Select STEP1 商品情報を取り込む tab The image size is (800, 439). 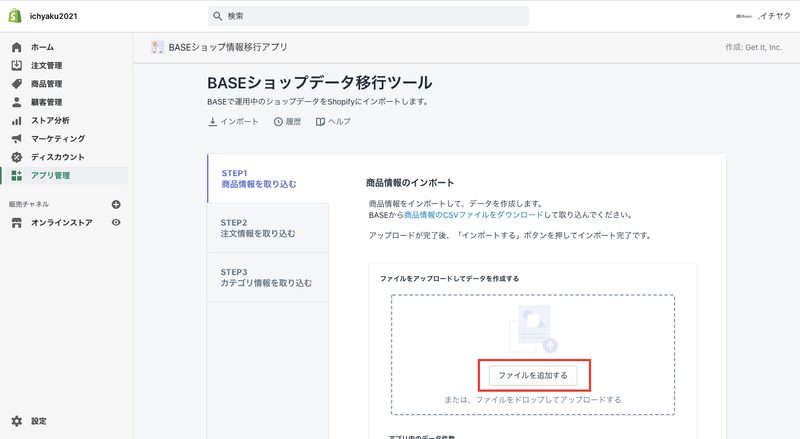tap(268, 179)
